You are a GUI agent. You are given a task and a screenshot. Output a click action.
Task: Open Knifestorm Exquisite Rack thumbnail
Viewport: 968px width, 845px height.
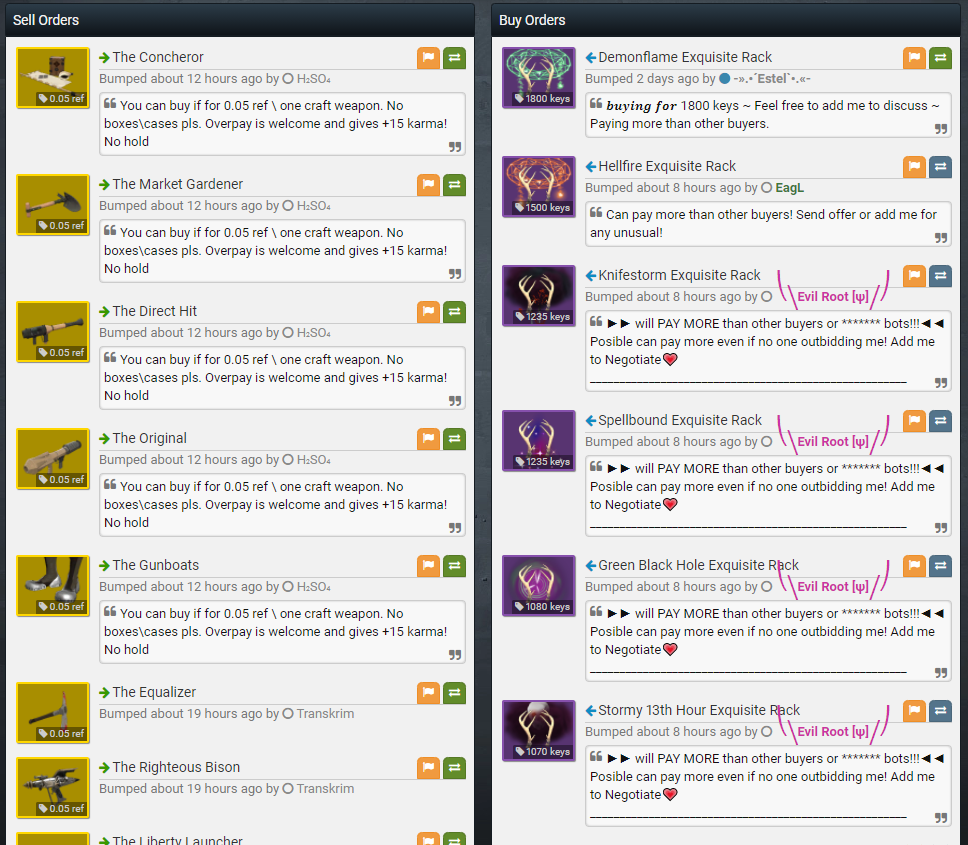click(539, 296)
